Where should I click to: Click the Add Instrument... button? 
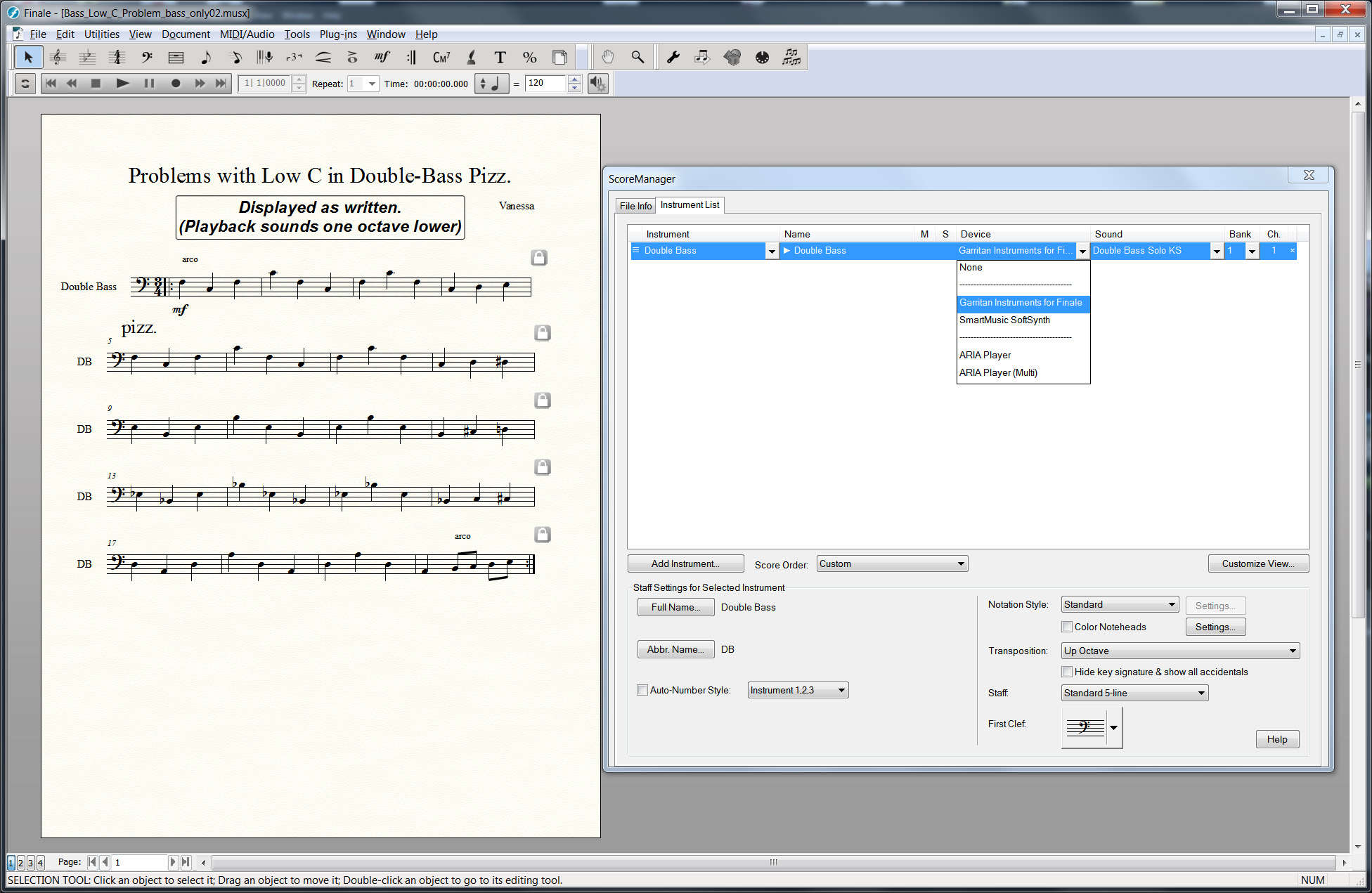pos(685,563)
